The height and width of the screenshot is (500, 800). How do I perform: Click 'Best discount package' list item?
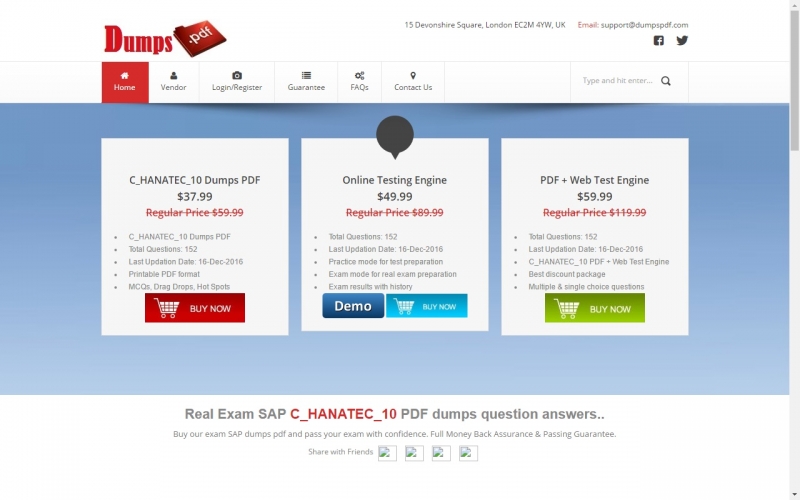click(x=567, y=274)
